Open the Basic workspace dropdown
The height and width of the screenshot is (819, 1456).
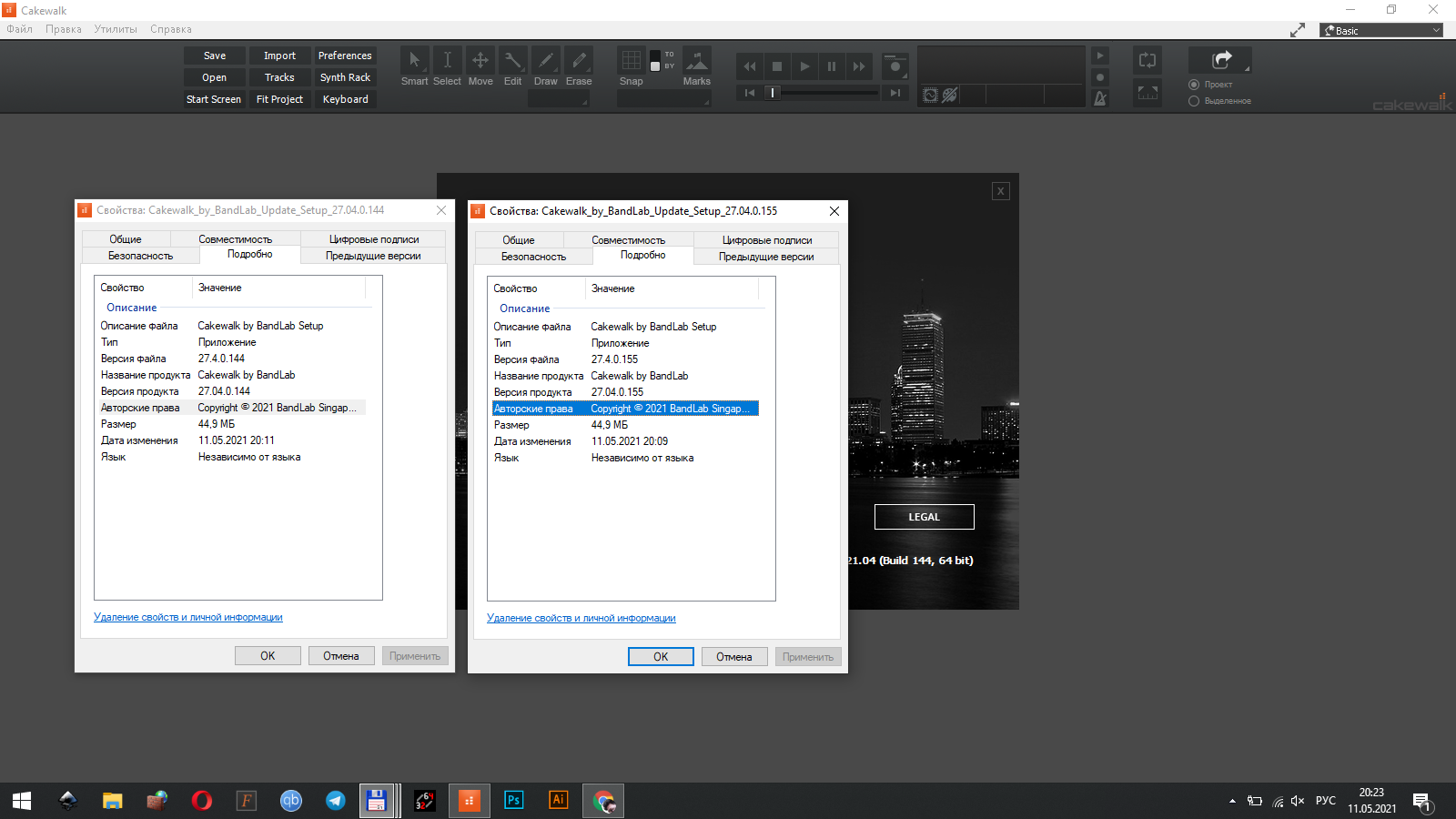1381,30
